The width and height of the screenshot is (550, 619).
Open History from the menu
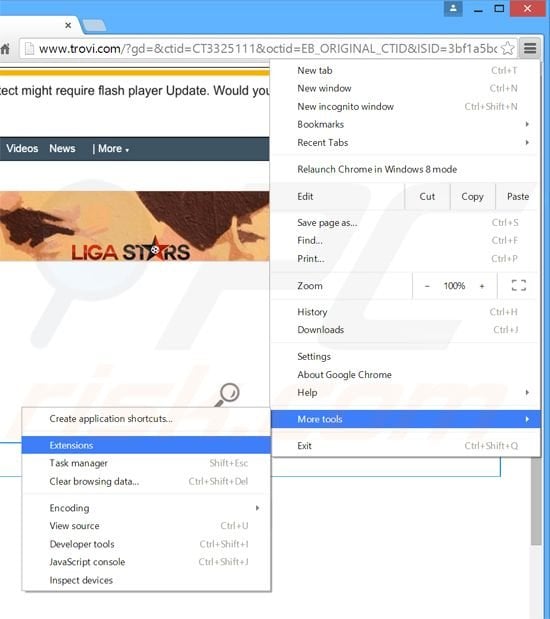point(405,312)
